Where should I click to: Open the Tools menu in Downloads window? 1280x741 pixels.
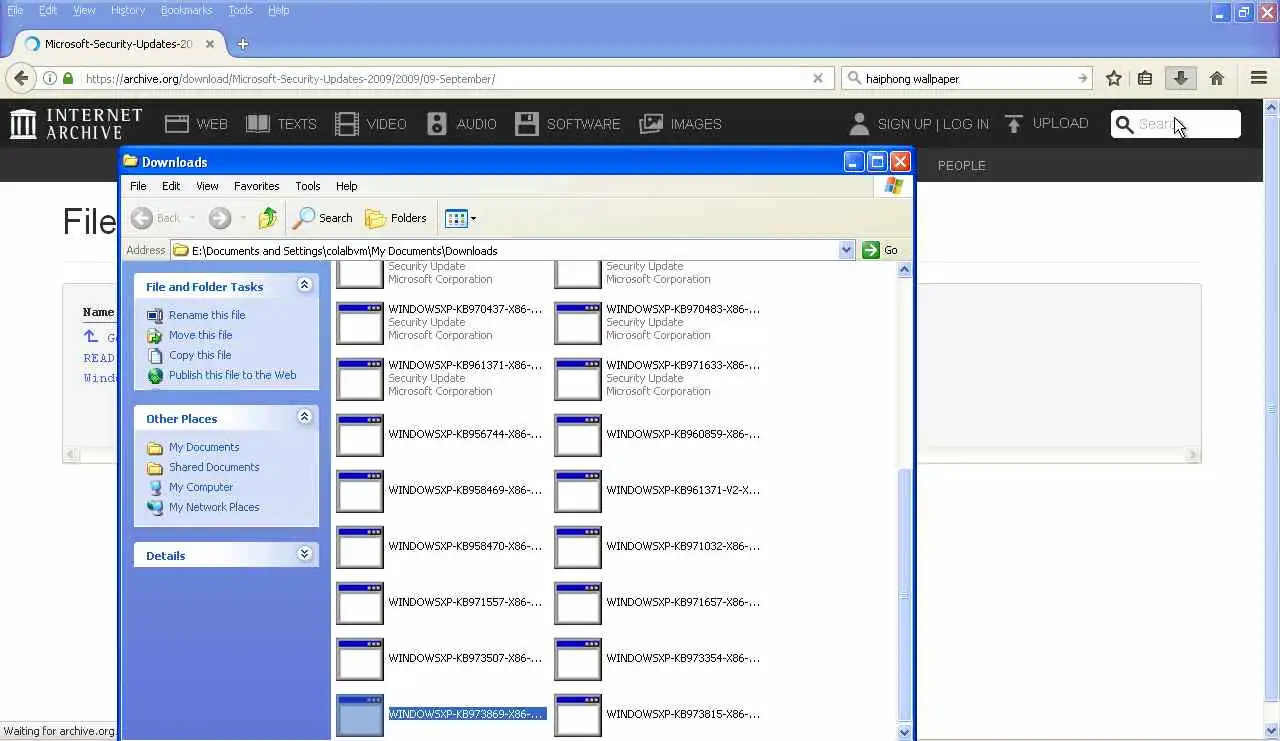(x=308, y=186)
